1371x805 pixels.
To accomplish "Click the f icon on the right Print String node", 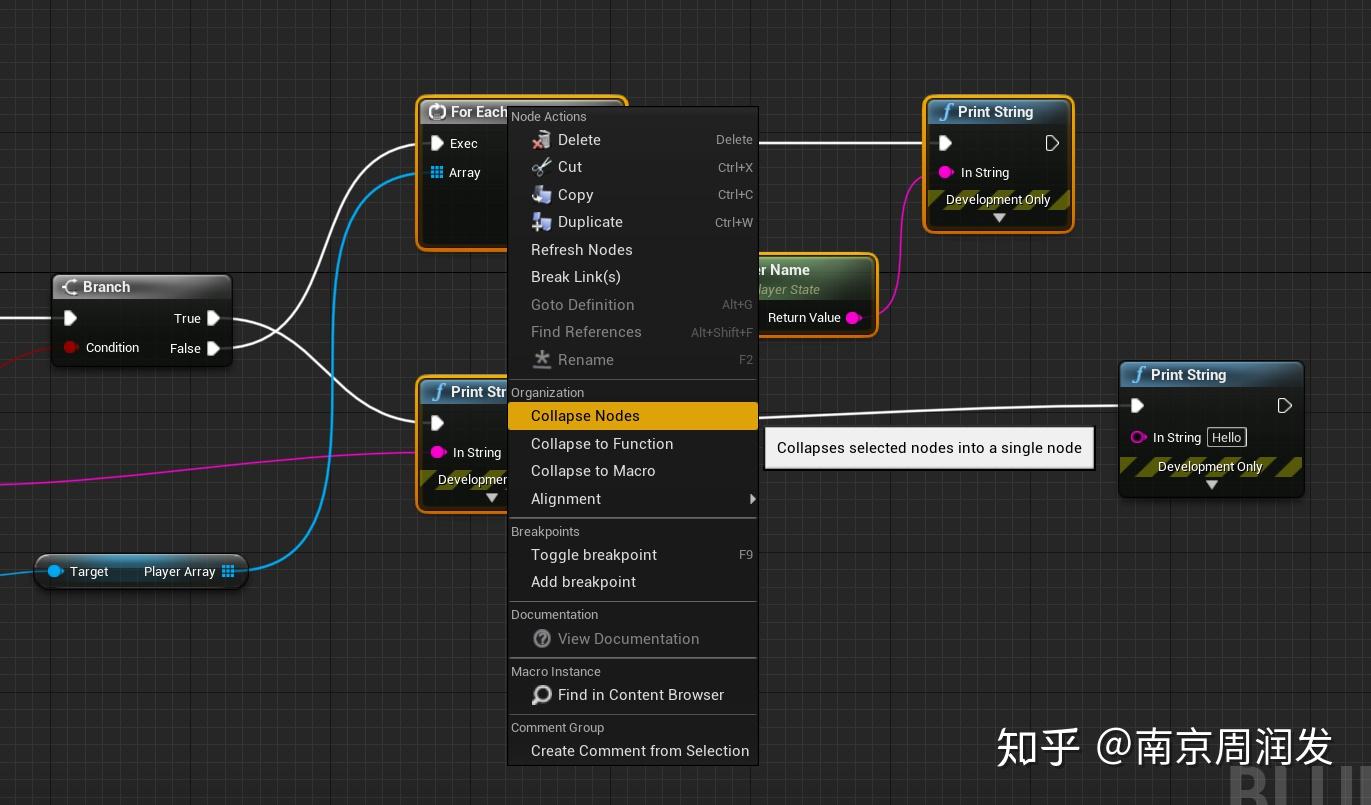I will click(x=1139, y=375).
